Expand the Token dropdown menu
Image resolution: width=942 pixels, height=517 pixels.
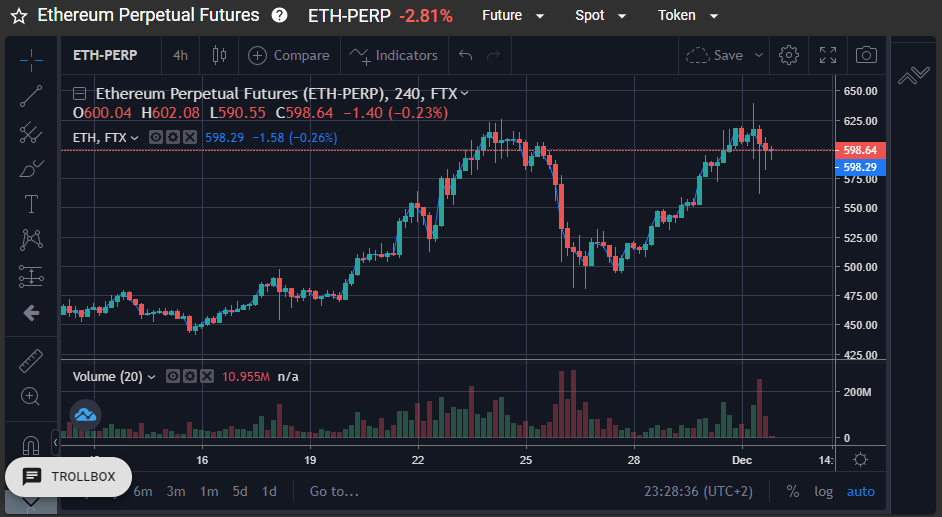coord(688,16)
